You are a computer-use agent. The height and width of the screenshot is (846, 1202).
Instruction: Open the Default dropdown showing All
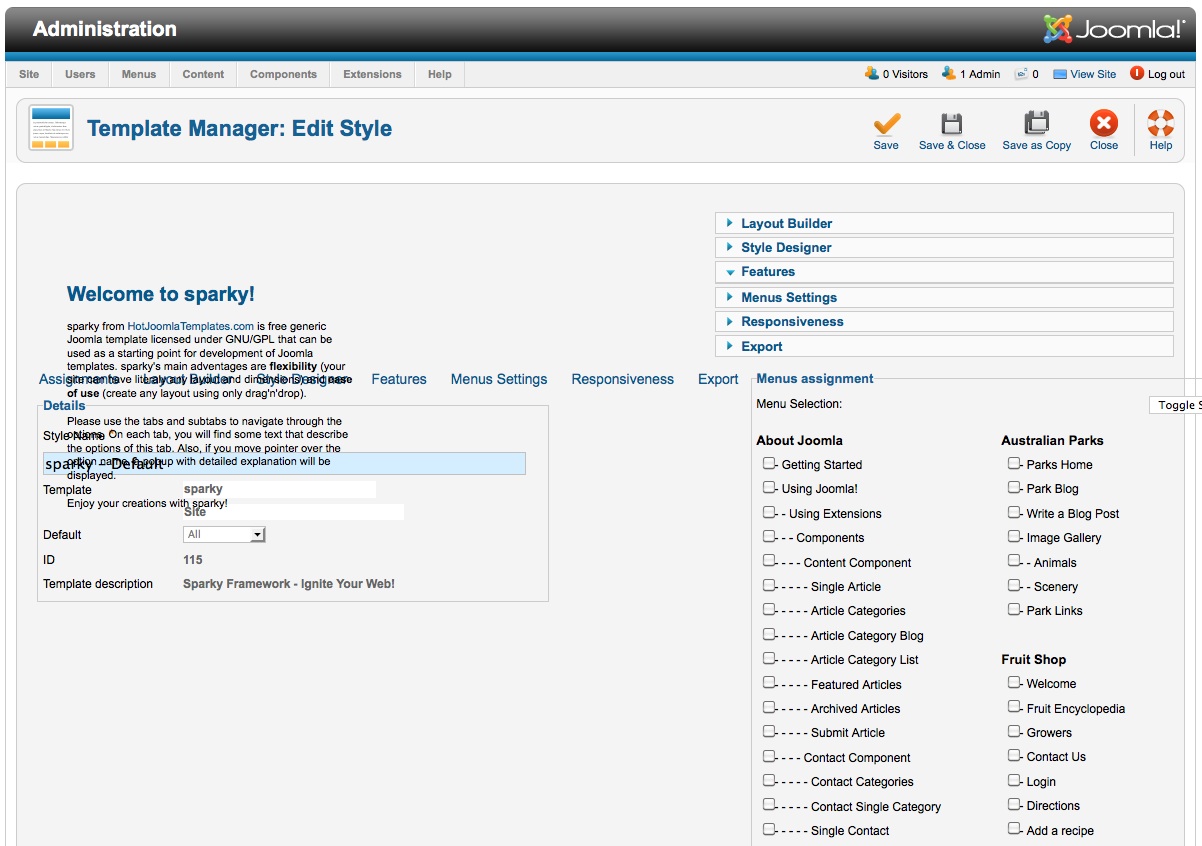point(224,535)
